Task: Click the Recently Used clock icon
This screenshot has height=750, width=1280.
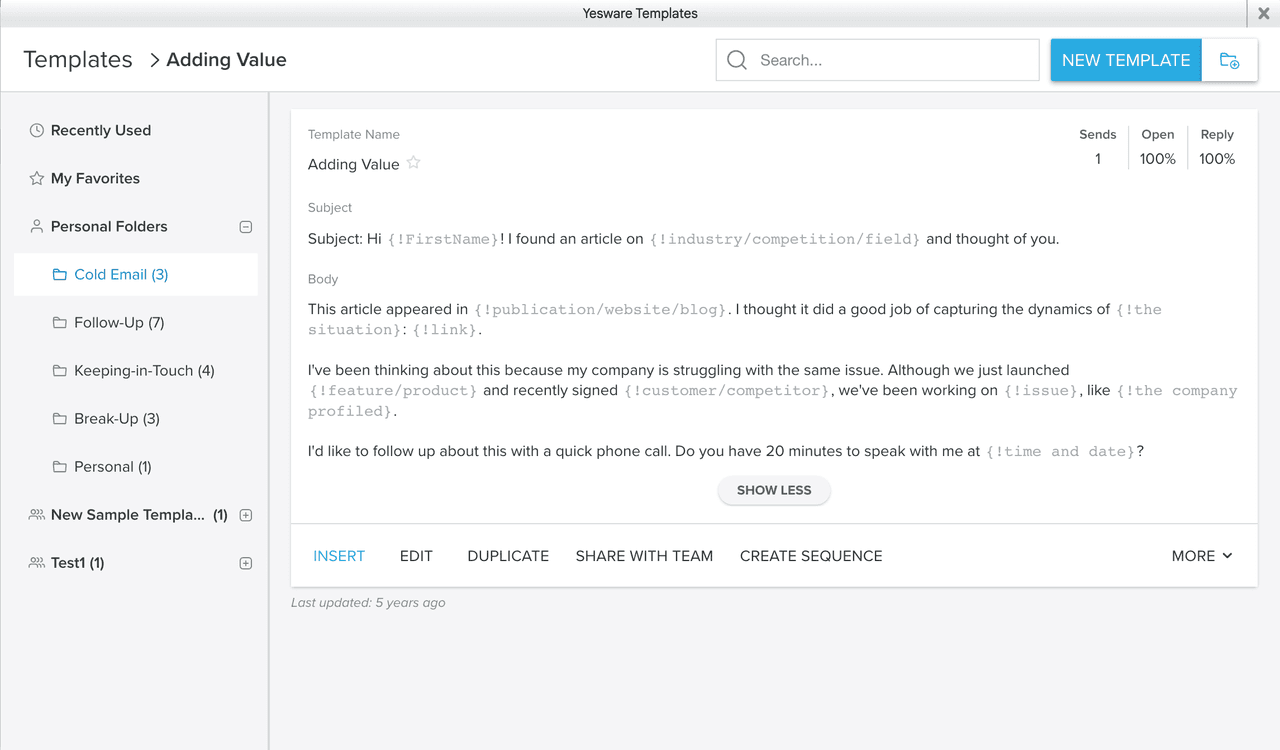Action: (37, 130)
